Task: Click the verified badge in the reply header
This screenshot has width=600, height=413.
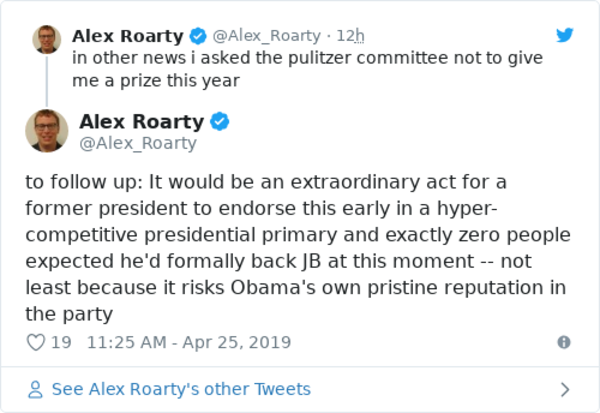Action: pos(198,36)
